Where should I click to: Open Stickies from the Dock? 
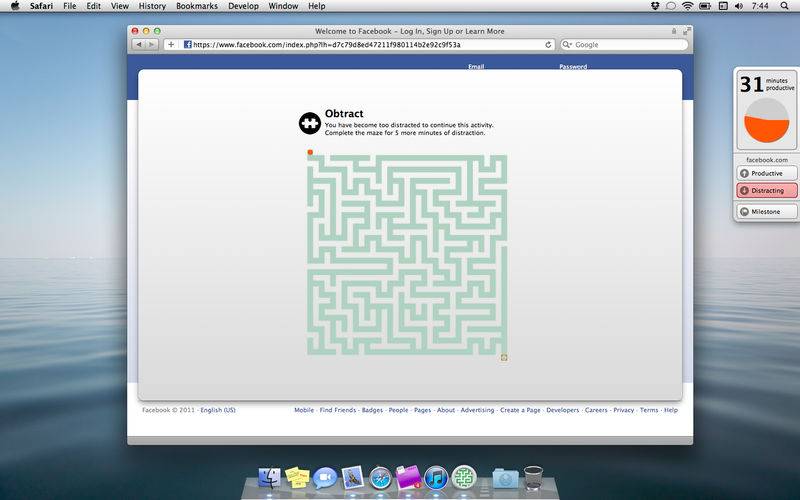tap(297, 479)
